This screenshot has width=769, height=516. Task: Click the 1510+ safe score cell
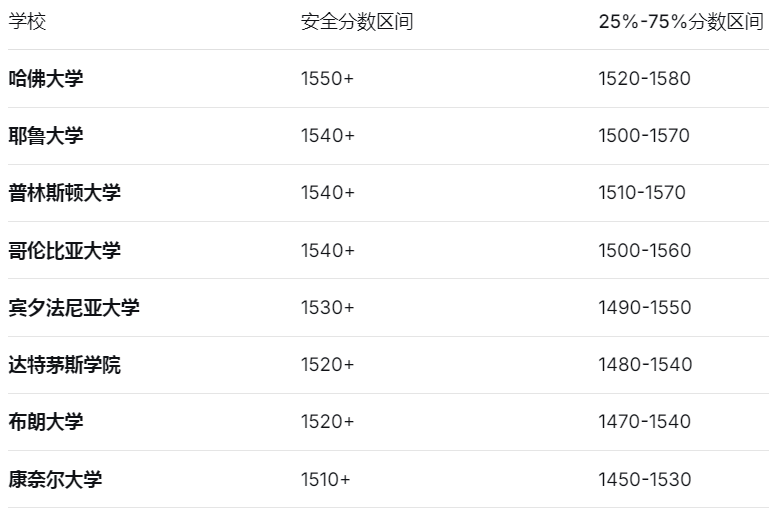point(326,480)
